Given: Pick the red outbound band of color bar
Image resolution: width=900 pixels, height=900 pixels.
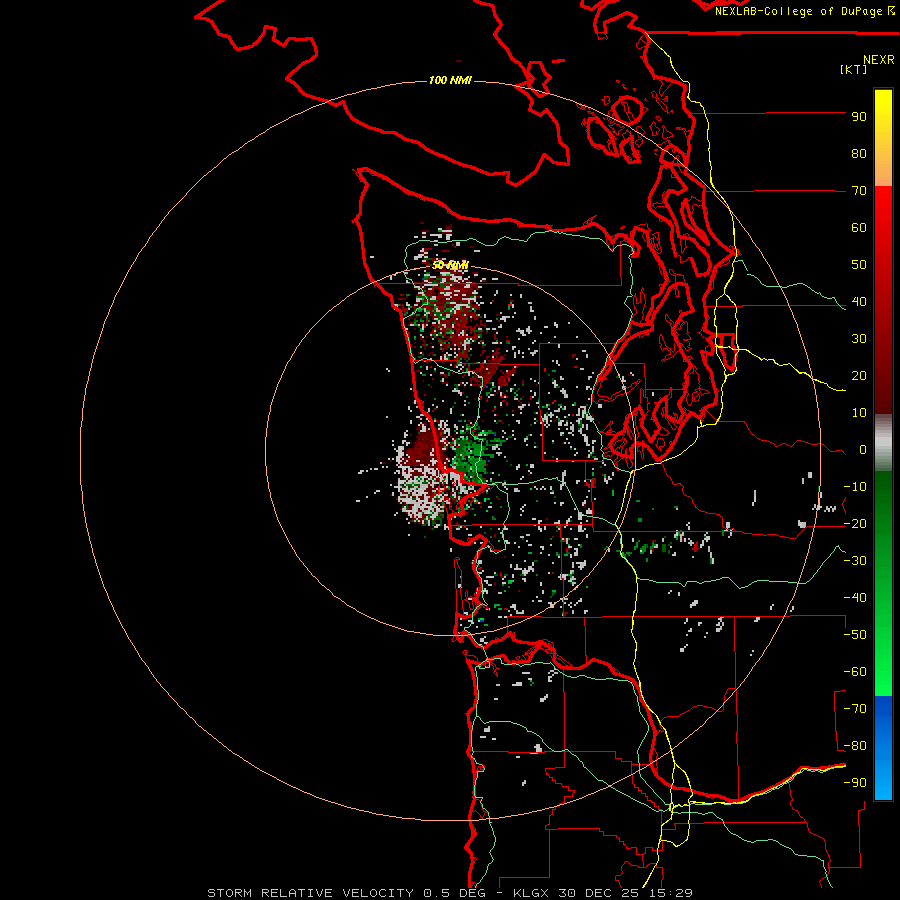Looking at the screenshot, I should point(883,300).
